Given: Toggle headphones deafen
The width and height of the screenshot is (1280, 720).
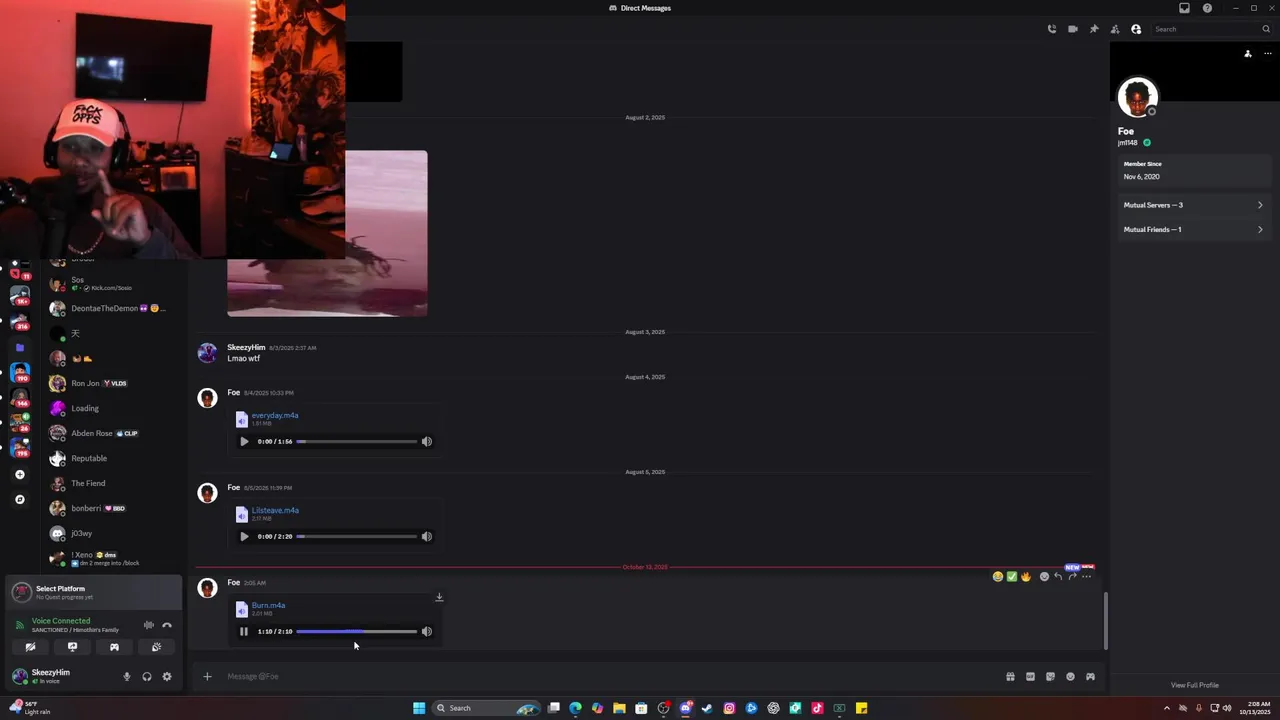Looking at the screenshot, I should coord(147,677).
